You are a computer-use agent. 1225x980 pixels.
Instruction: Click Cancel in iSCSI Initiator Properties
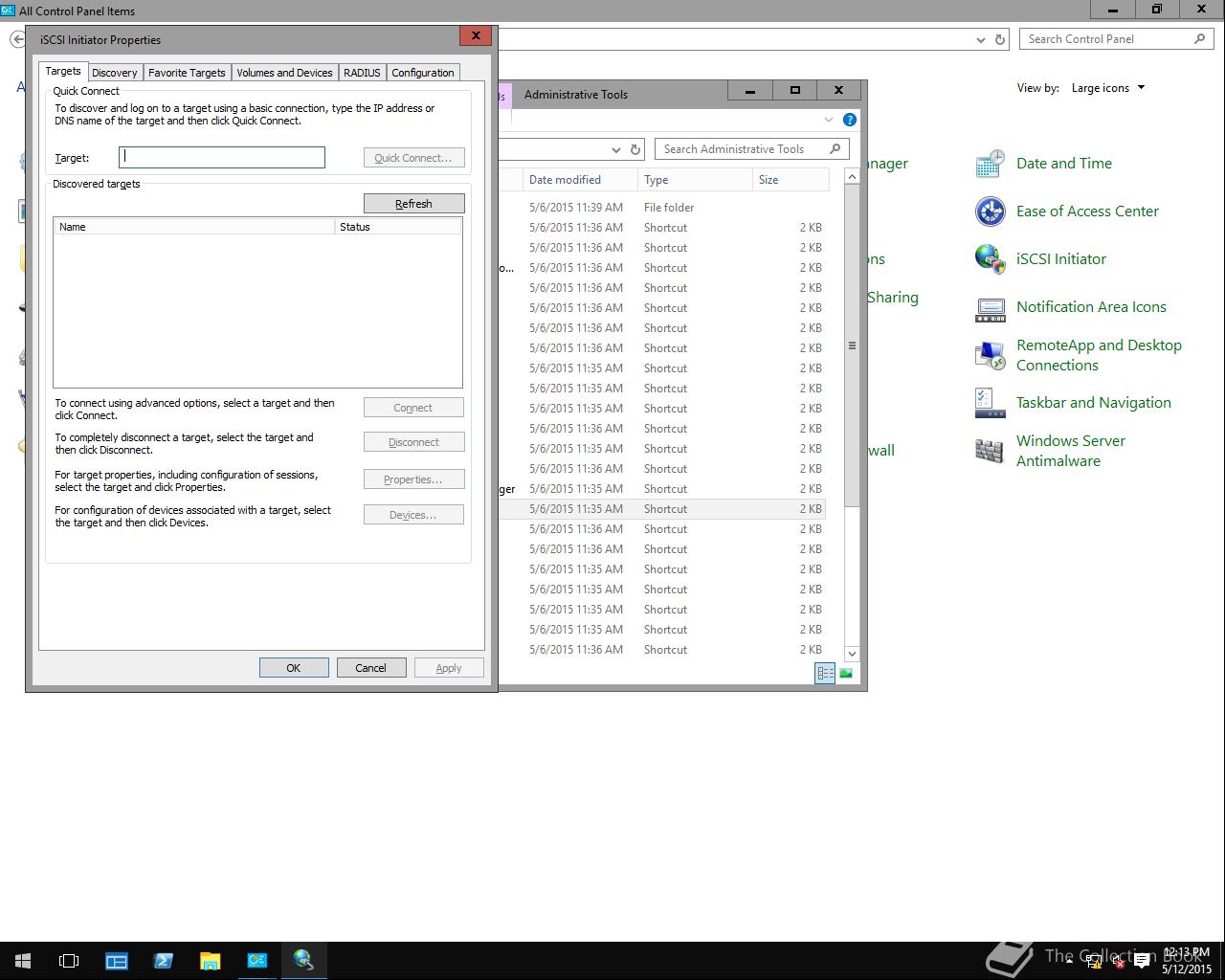click(x=371, y=668)
